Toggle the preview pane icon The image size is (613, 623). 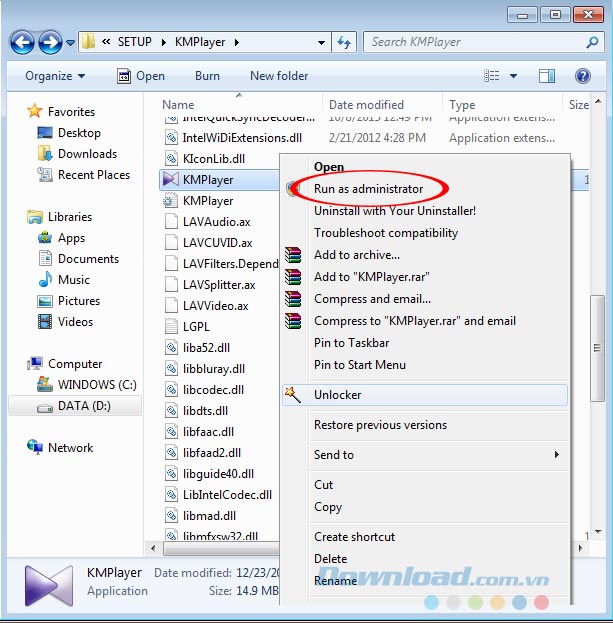click(547, 76)
